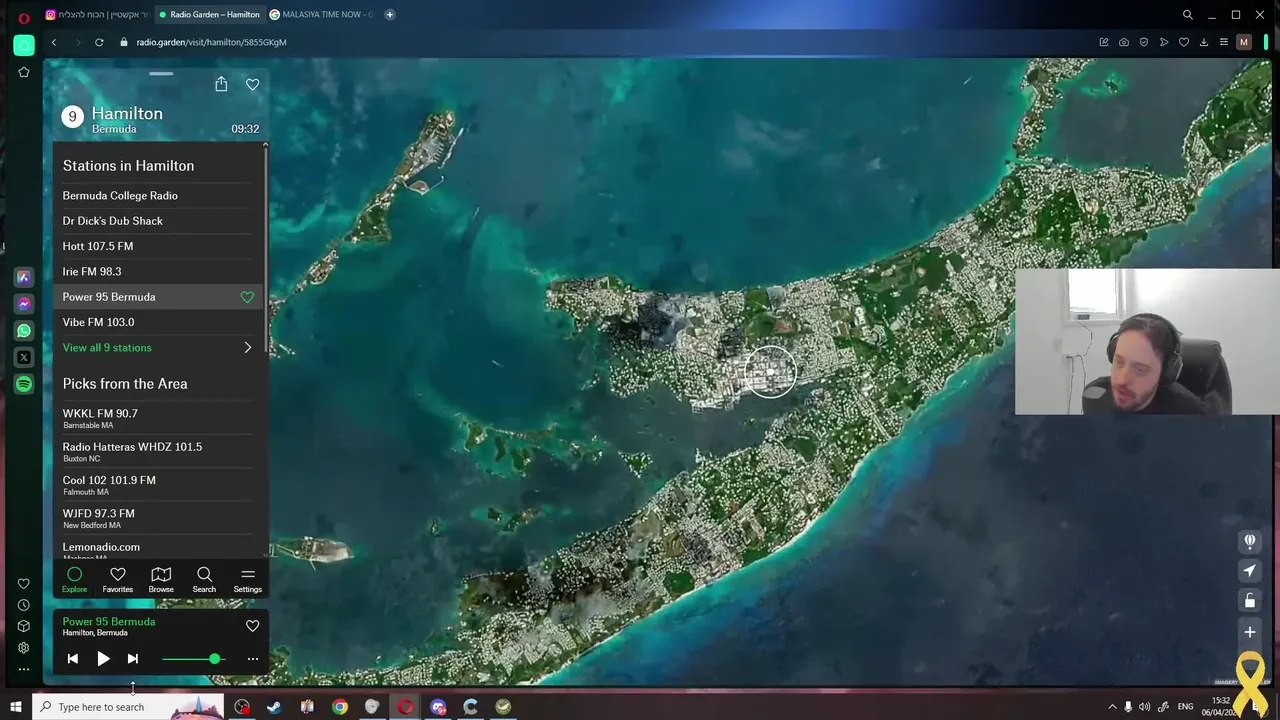Image resolution: width=1280 pixels, height=720 pixels.
Task: Switch to the Instagram browser tab
Action: pyautogui.click(x=97, y=14)
